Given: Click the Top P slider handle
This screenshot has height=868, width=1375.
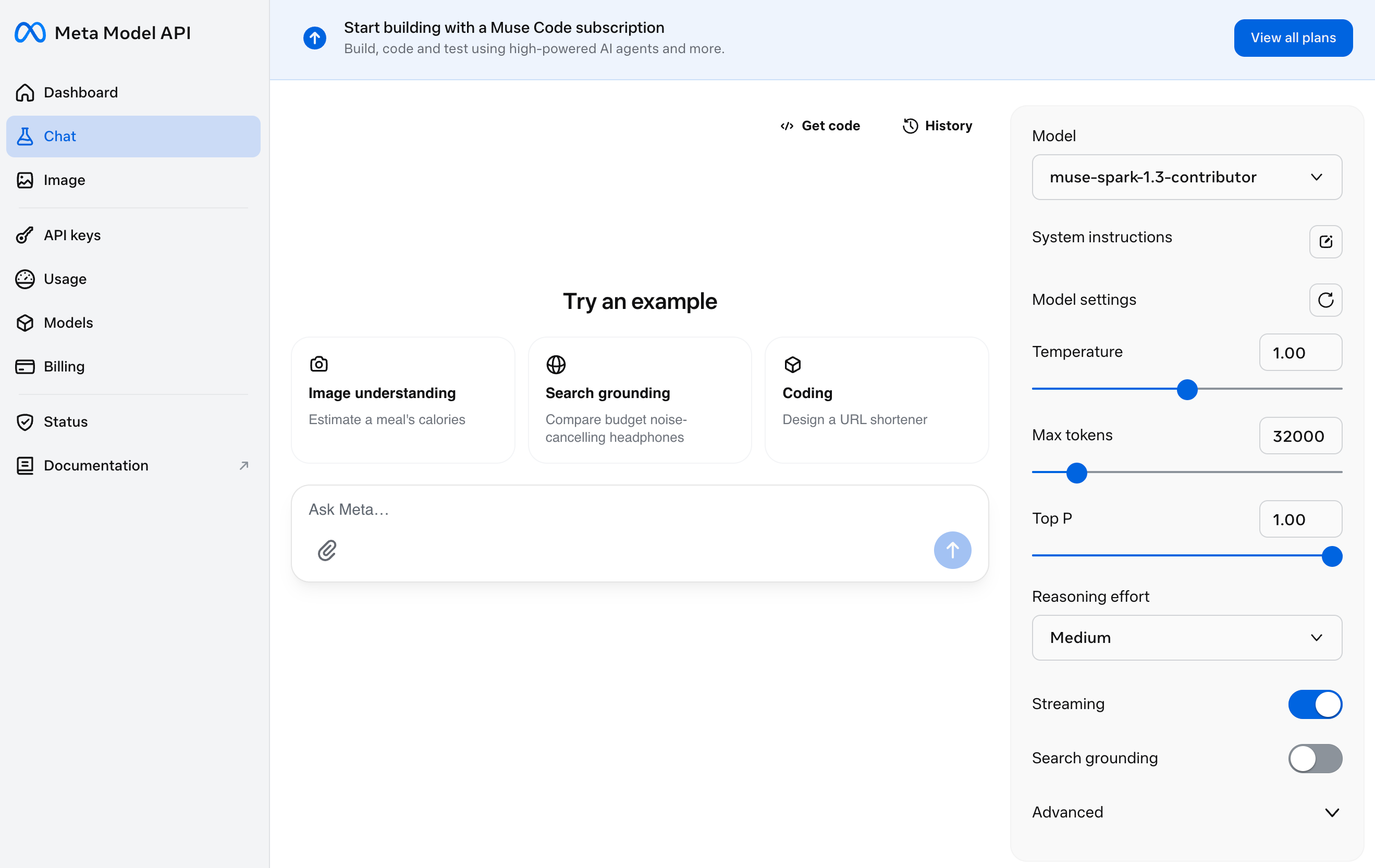Looking at the screenshot, I should click(1332, 556).
